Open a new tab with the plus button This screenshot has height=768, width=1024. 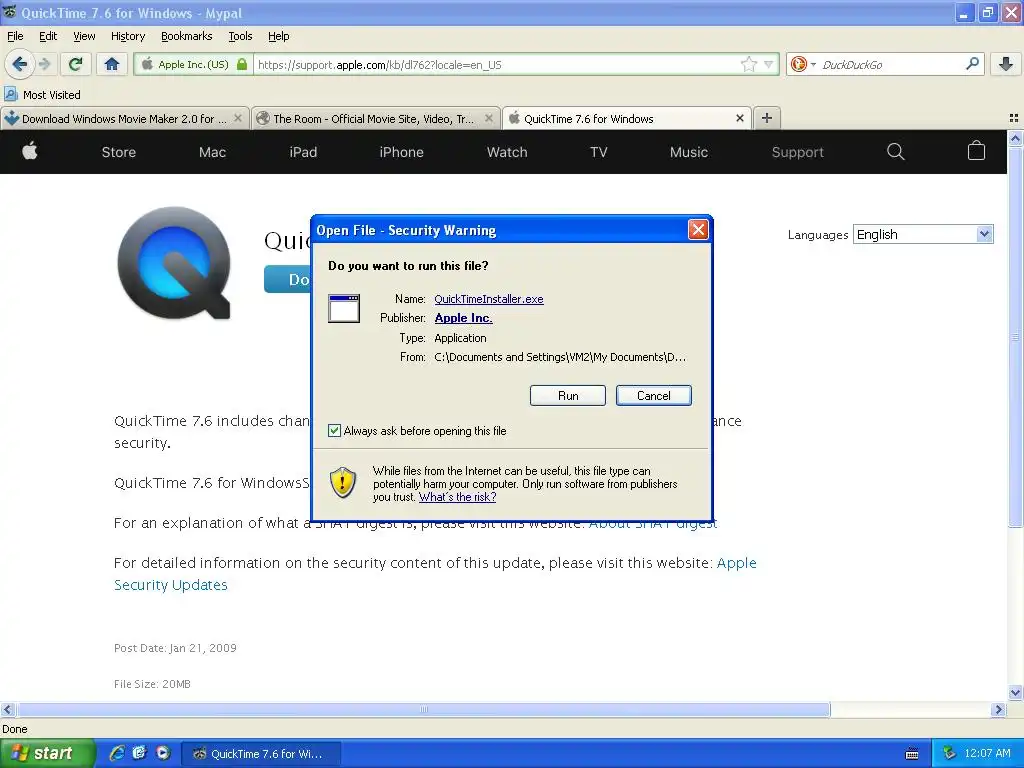click(x=767, y=118)
